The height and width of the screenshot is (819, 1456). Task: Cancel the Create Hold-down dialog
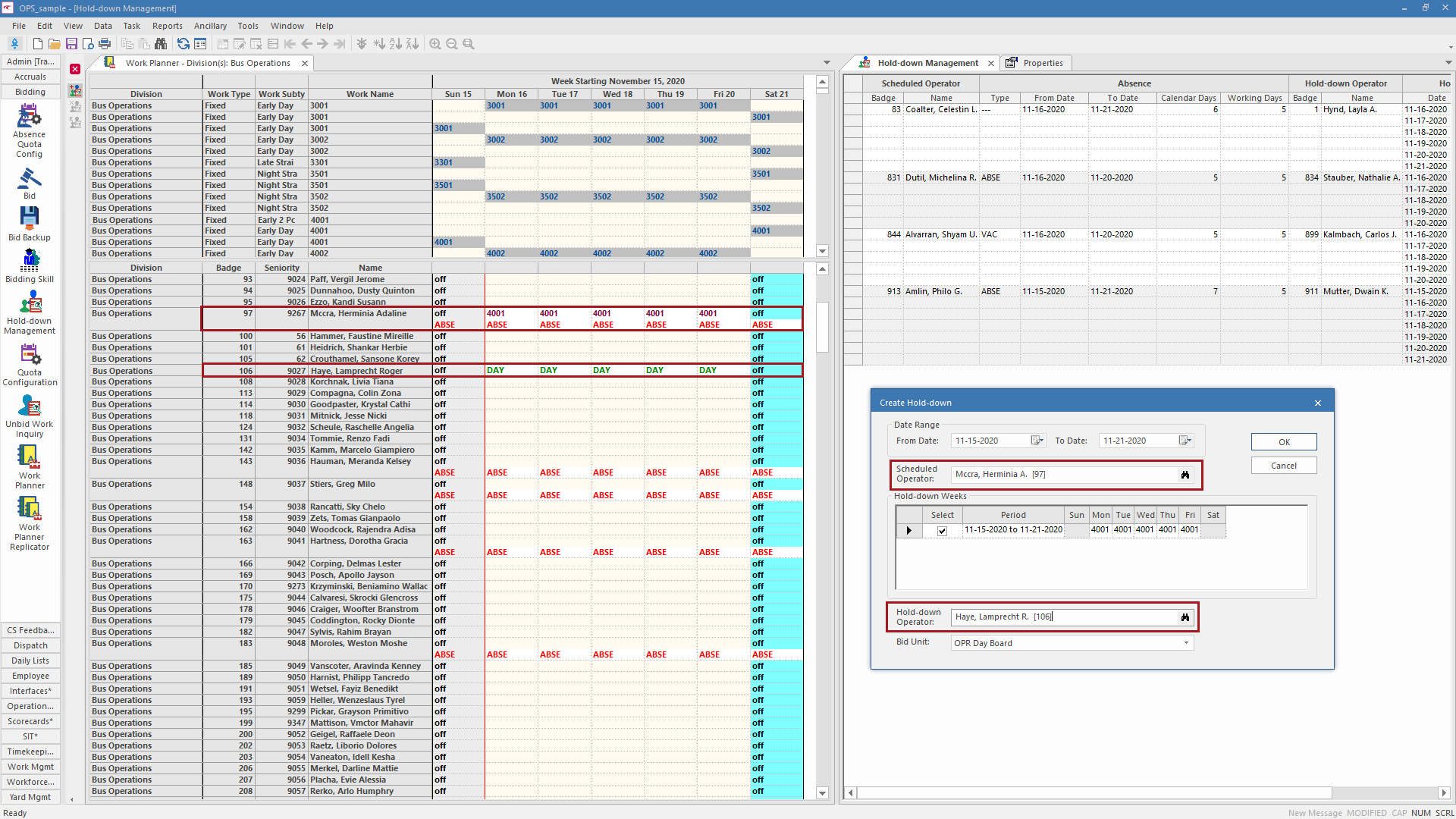[1283, 465]
